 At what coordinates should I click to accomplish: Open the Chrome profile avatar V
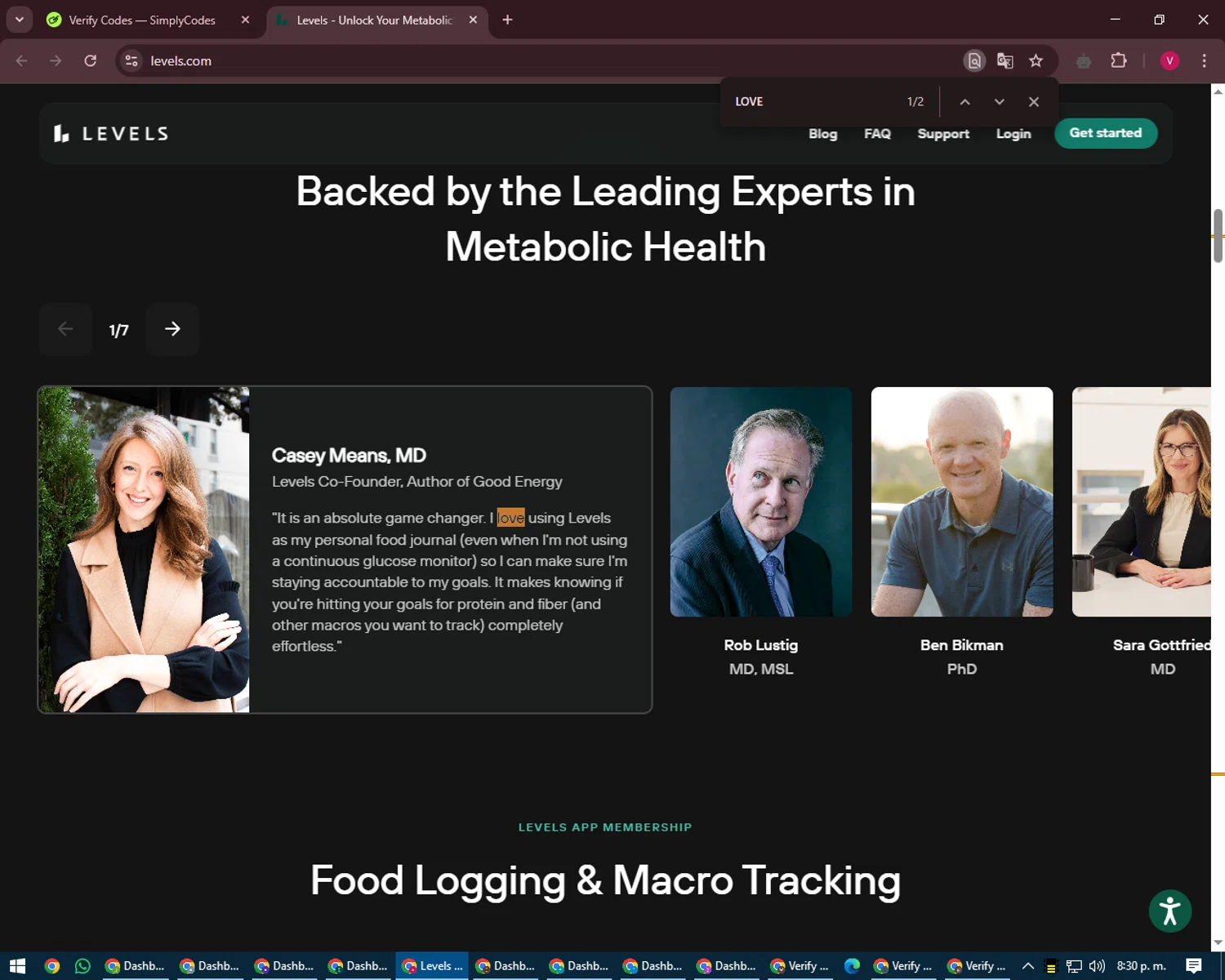[x=1169, y=61]
